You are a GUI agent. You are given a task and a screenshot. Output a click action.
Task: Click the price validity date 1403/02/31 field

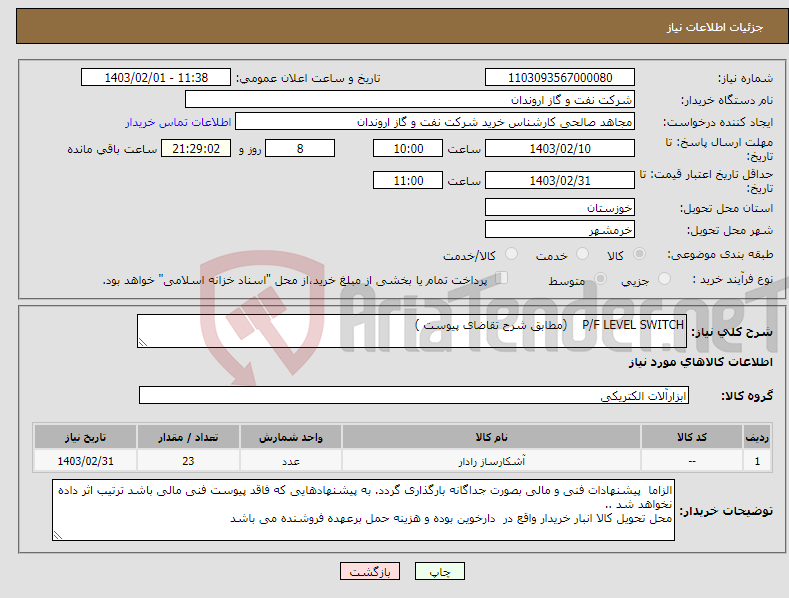560,180
